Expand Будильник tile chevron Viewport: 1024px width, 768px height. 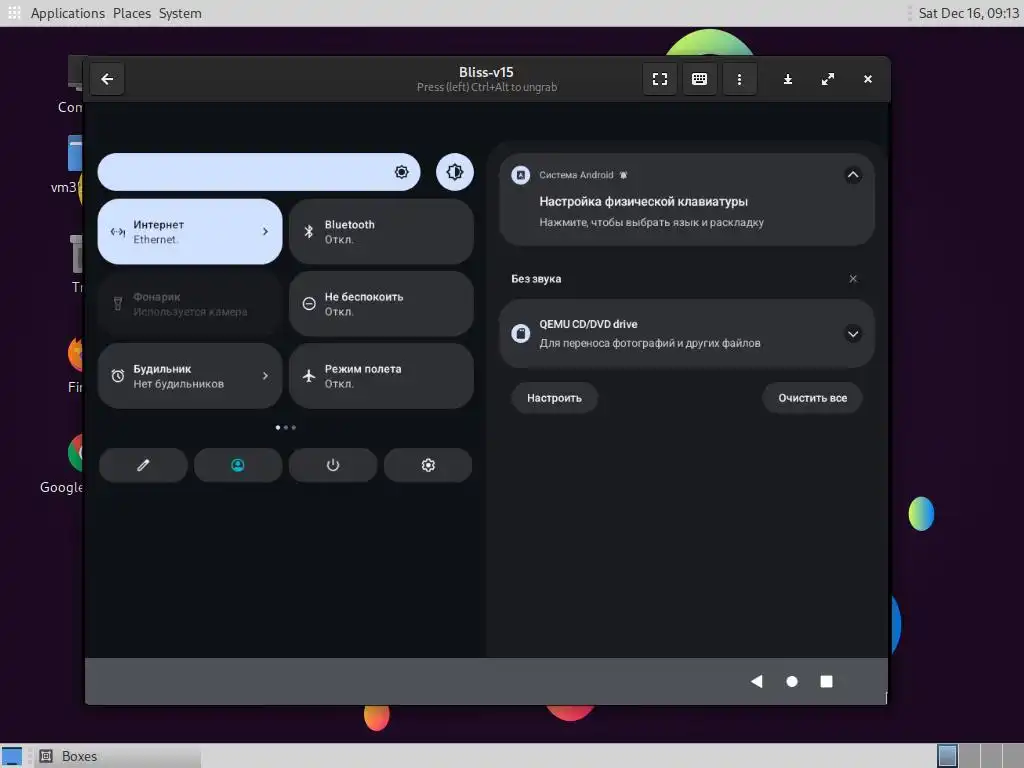[x=265, y=376]
